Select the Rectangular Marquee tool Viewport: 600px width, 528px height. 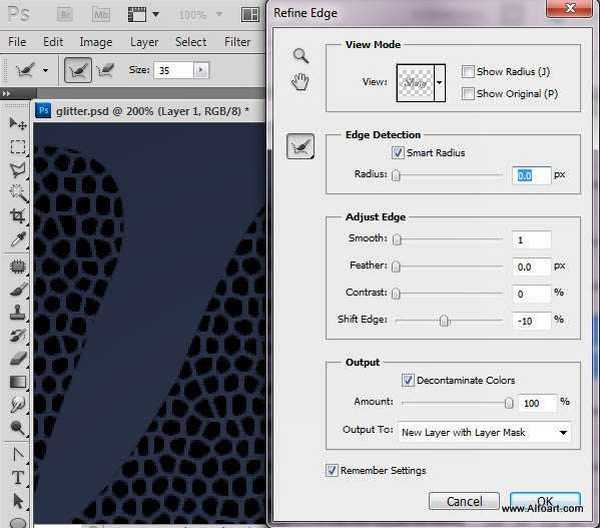tap(17, 147)
